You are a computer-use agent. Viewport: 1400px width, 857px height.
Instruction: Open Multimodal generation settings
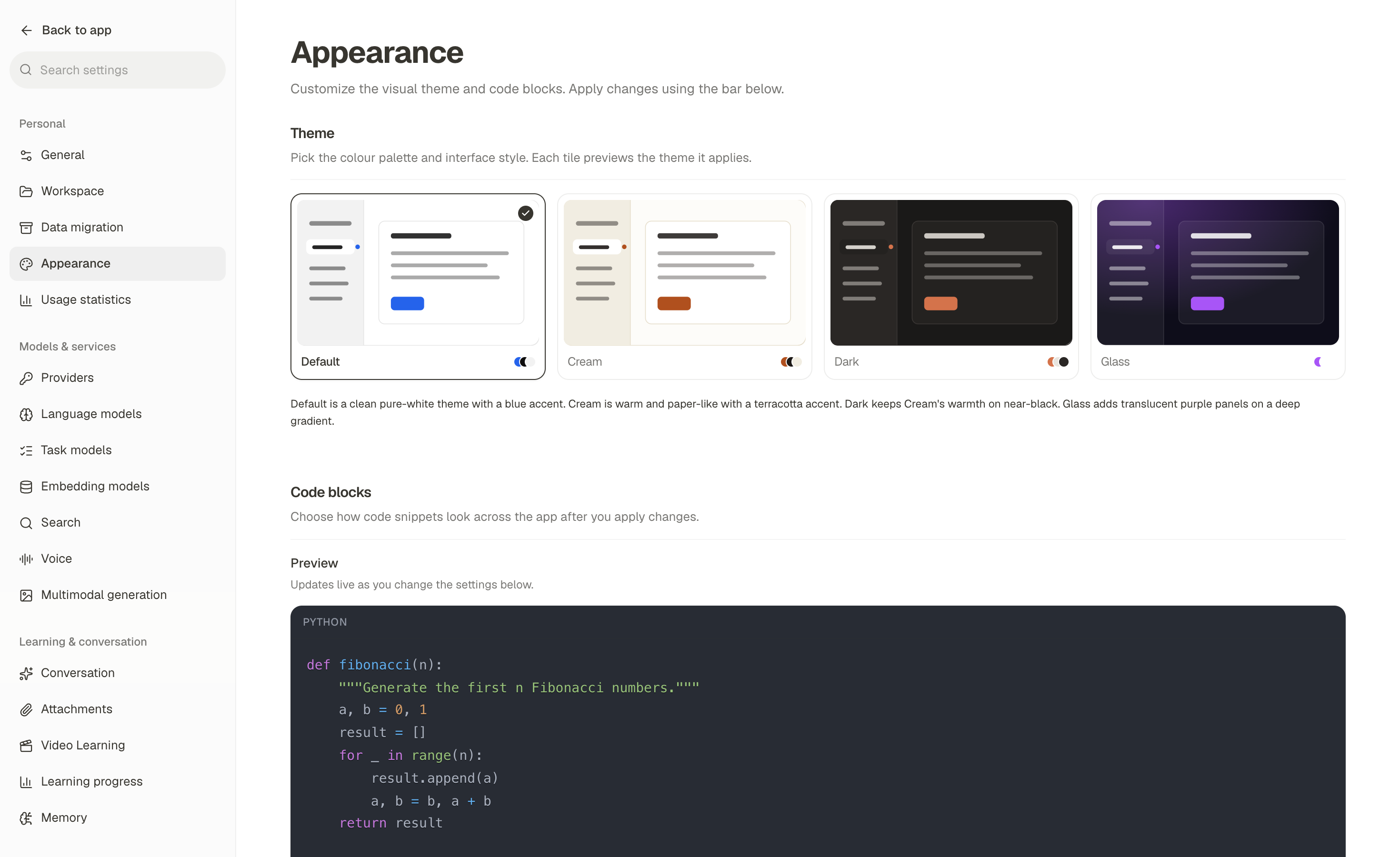[118, 595]
